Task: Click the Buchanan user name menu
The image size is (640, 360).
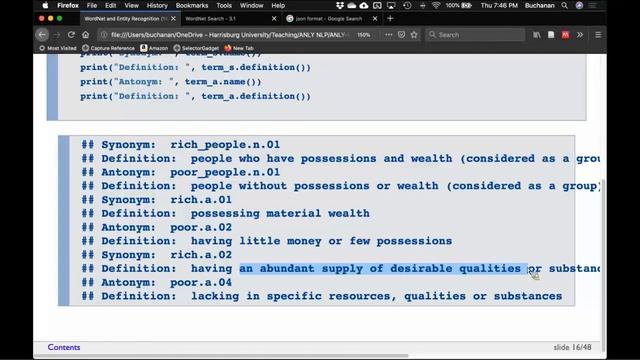Action: point(540,5)
